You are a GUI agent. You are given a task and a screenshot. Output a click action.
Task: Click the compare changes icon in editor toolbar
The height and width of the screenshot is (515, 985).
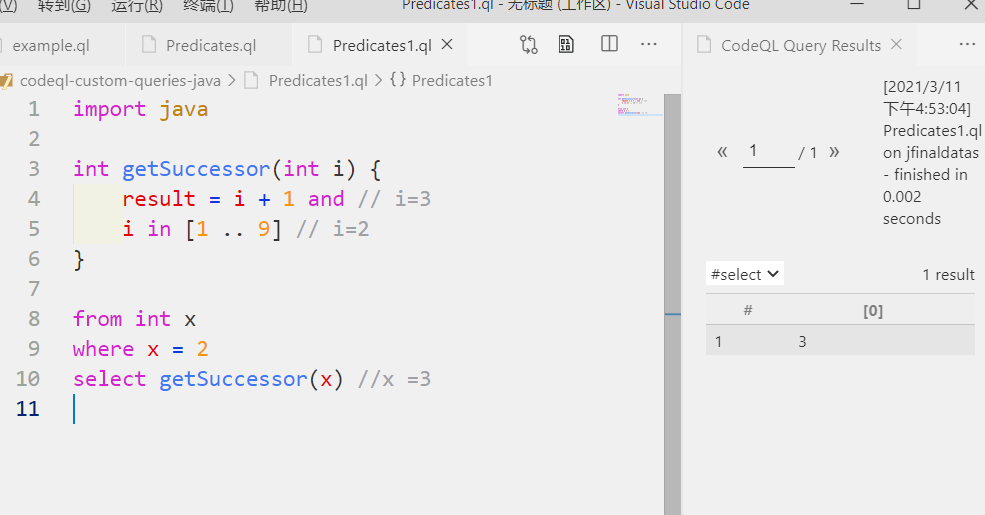coord(528,45)
